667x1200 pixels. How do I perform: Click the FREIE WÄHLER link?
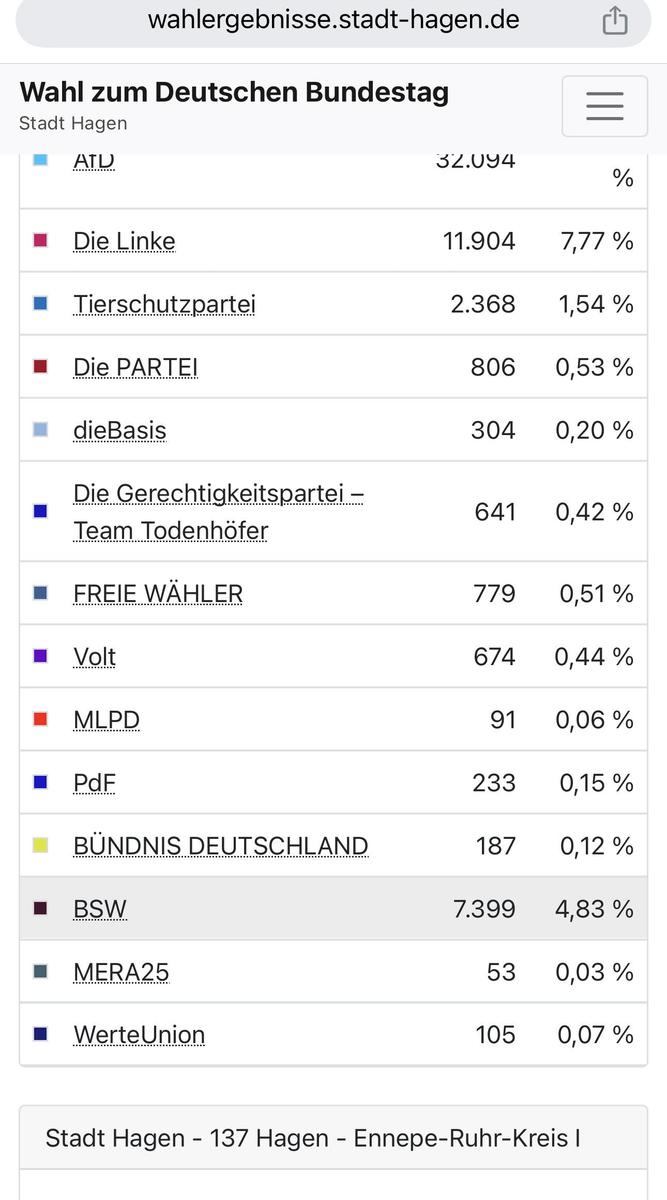click(x=158, y=594)
